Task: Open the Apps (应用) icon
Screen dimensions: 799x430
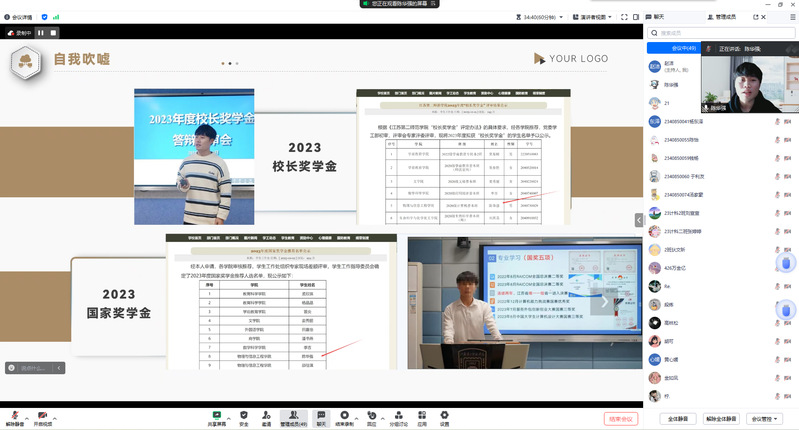Action: click(422, 415)
